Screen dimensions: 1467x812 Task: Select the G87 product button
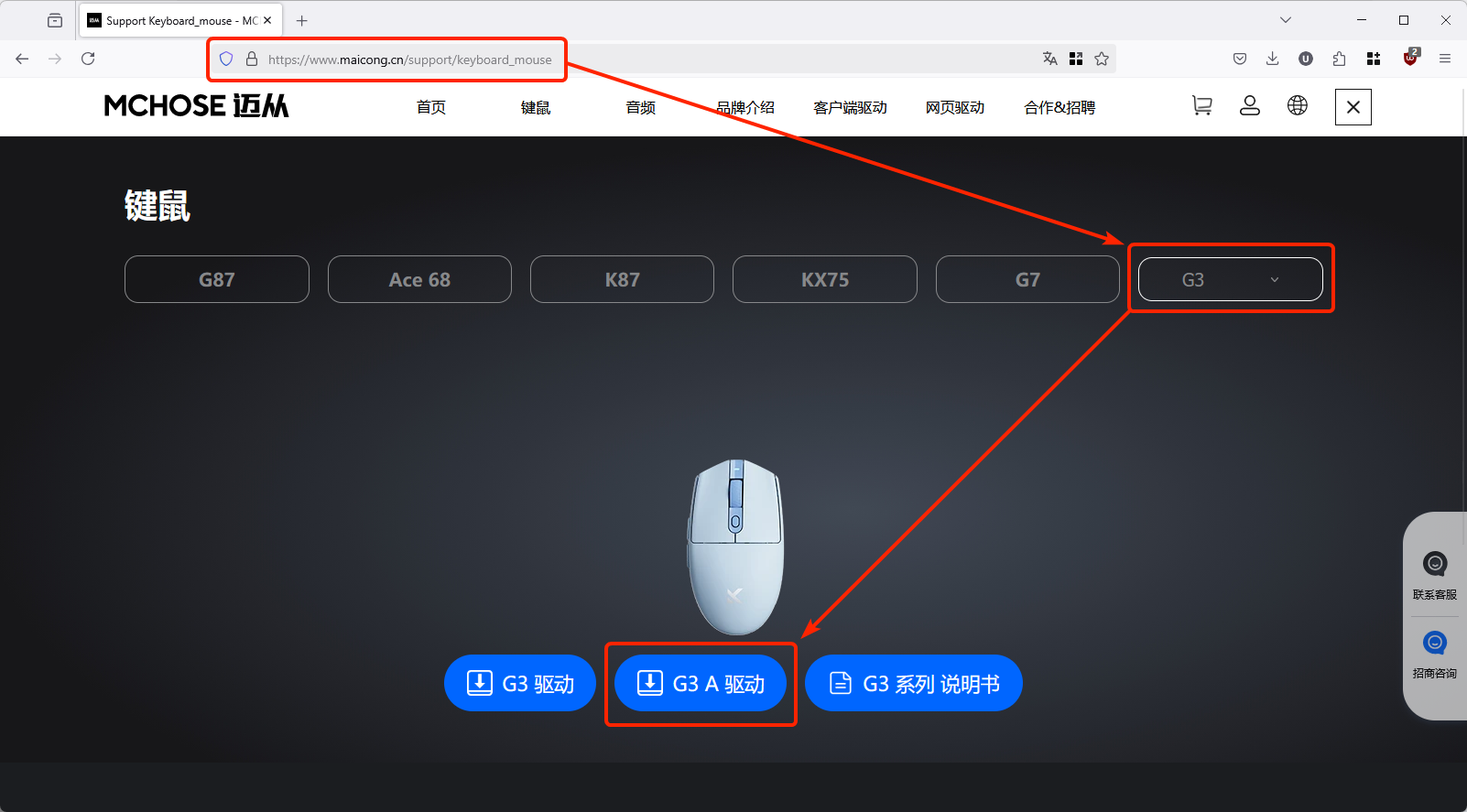click(x=217, y=279)
